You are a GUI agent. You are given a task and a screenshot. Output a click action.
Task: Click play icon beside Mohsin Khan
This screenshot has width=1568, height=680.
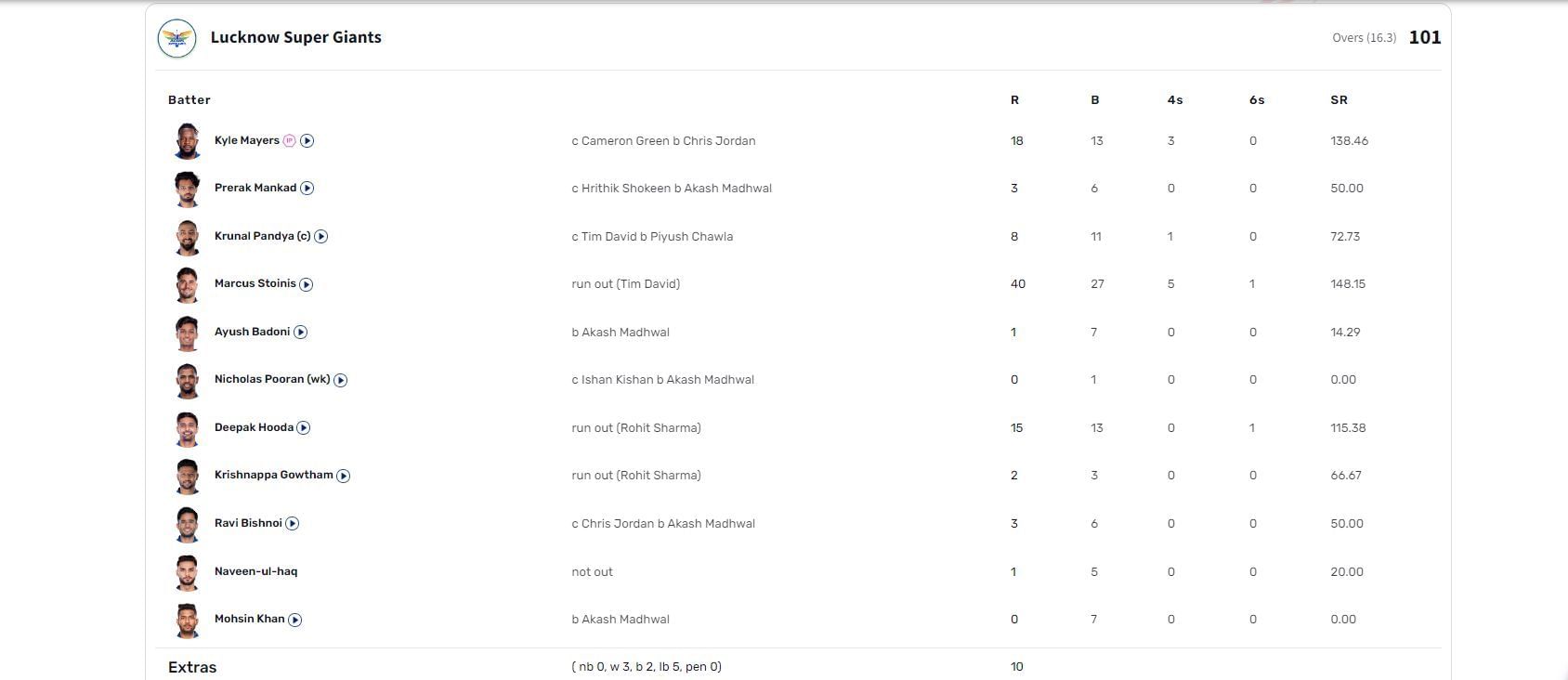coord(295,620)
